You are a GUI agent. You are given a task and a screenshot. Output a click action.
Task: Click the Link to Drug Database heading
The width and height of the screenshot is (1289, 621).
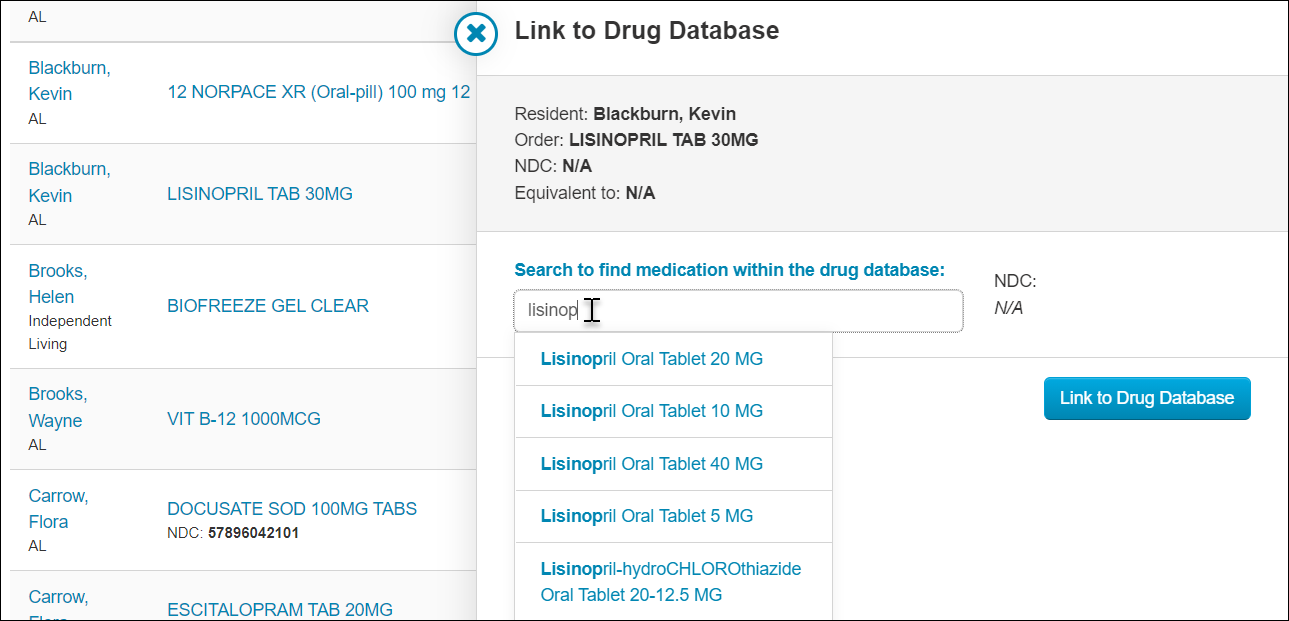(647, 31)
